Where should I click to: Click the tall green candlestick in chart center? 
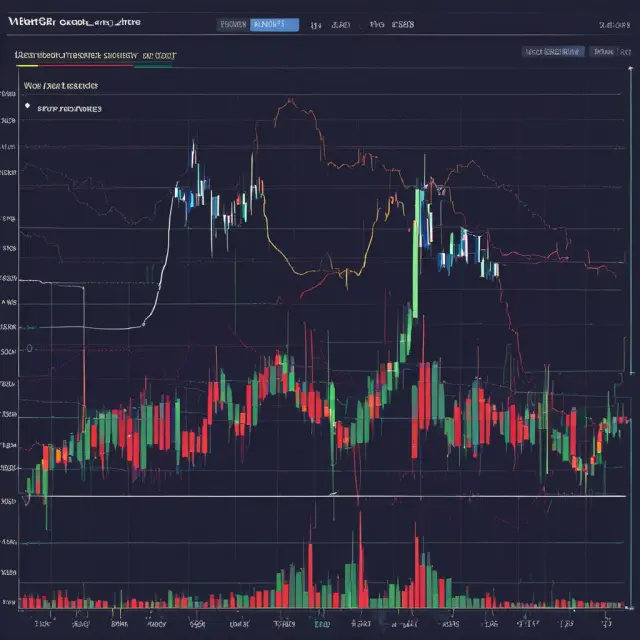click(416, 253)
